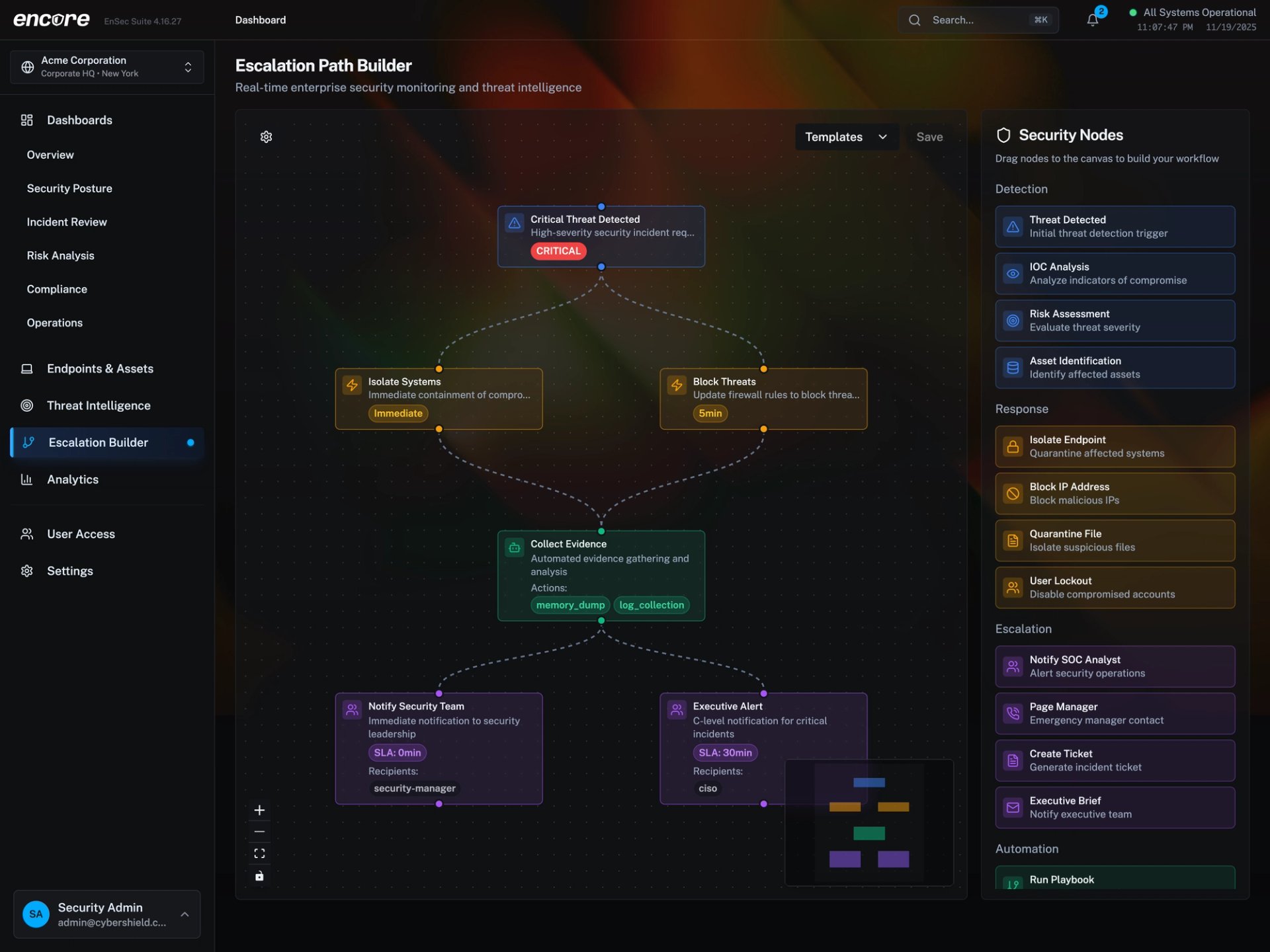Zoom out with the minus control
The height and width of the screenshot is (952, 1270).
tap(259, 832)
